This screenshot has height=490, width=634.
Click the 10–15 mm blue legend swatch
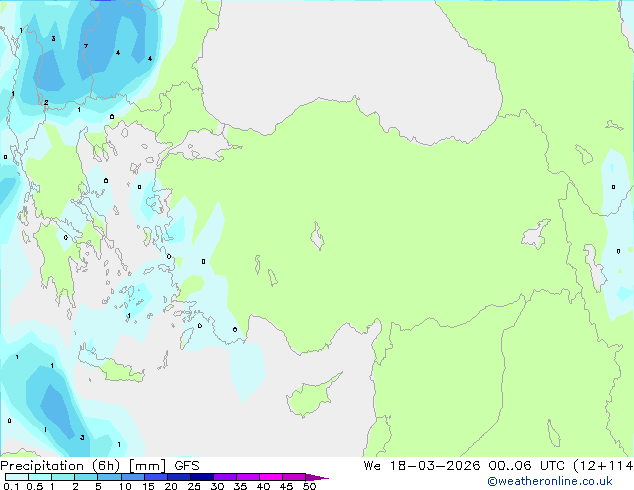tap(133, 477)
